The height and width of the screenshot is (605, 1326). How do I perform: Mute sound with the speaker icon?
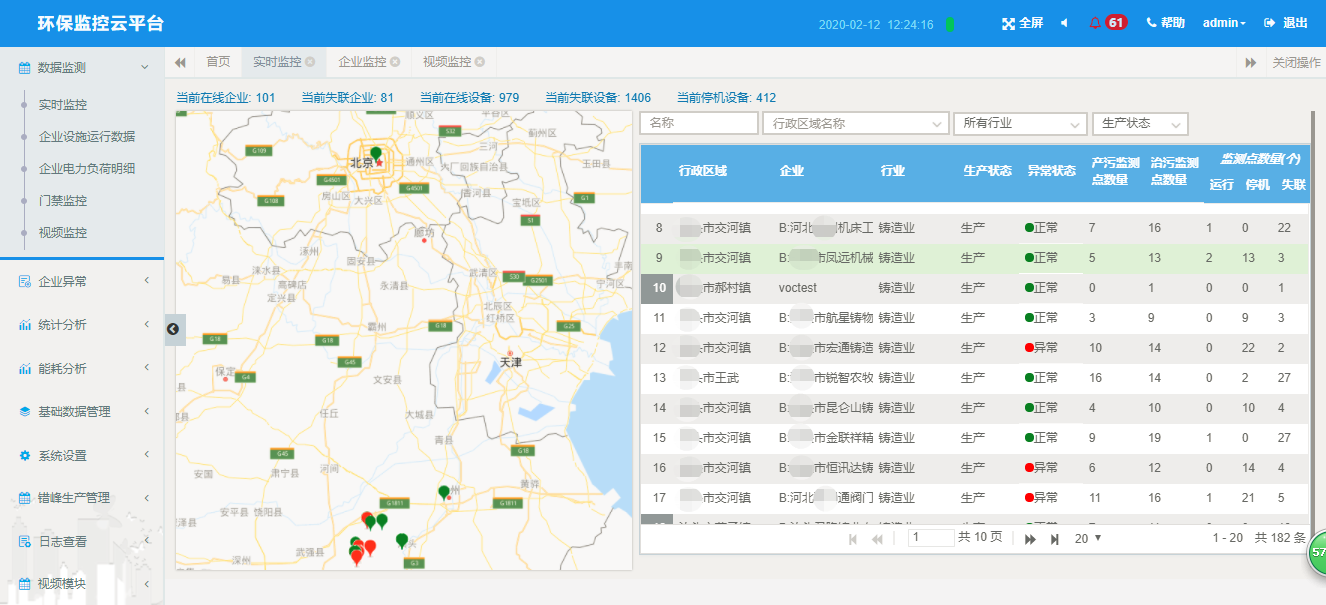1063,23
